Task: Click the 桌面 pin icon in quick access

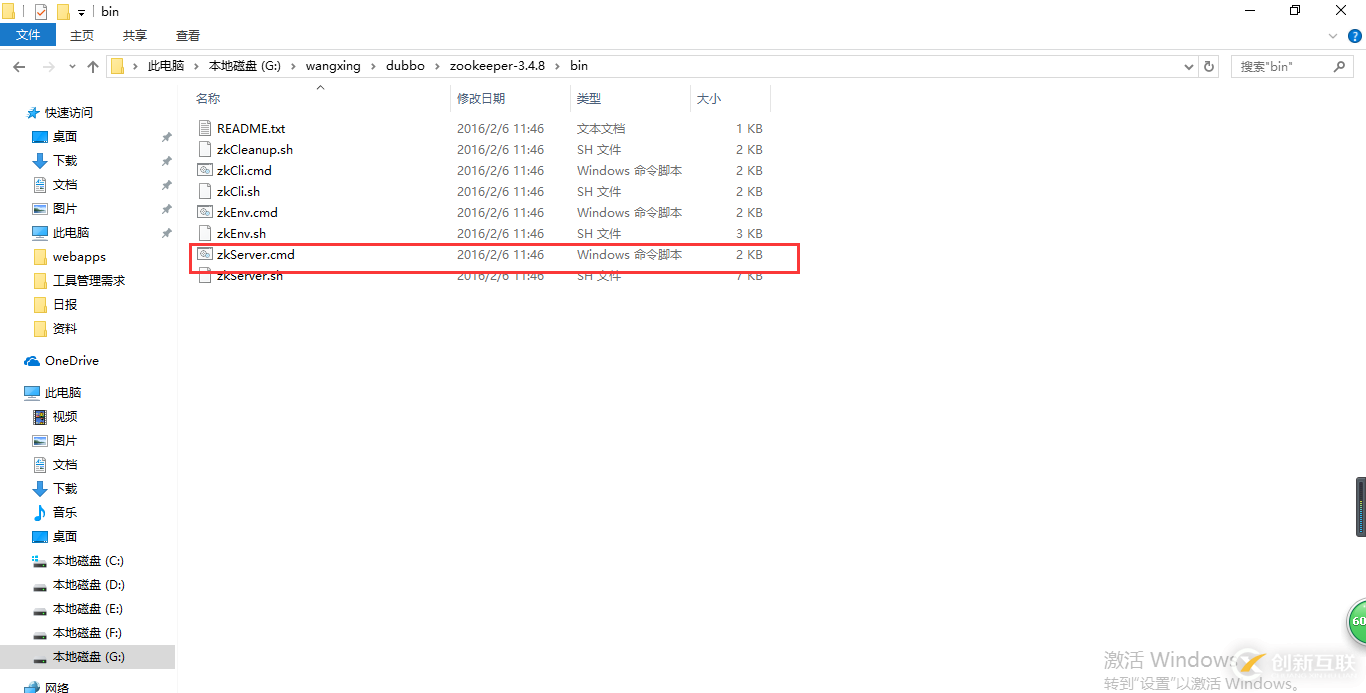Action: [x=166, y=137]
